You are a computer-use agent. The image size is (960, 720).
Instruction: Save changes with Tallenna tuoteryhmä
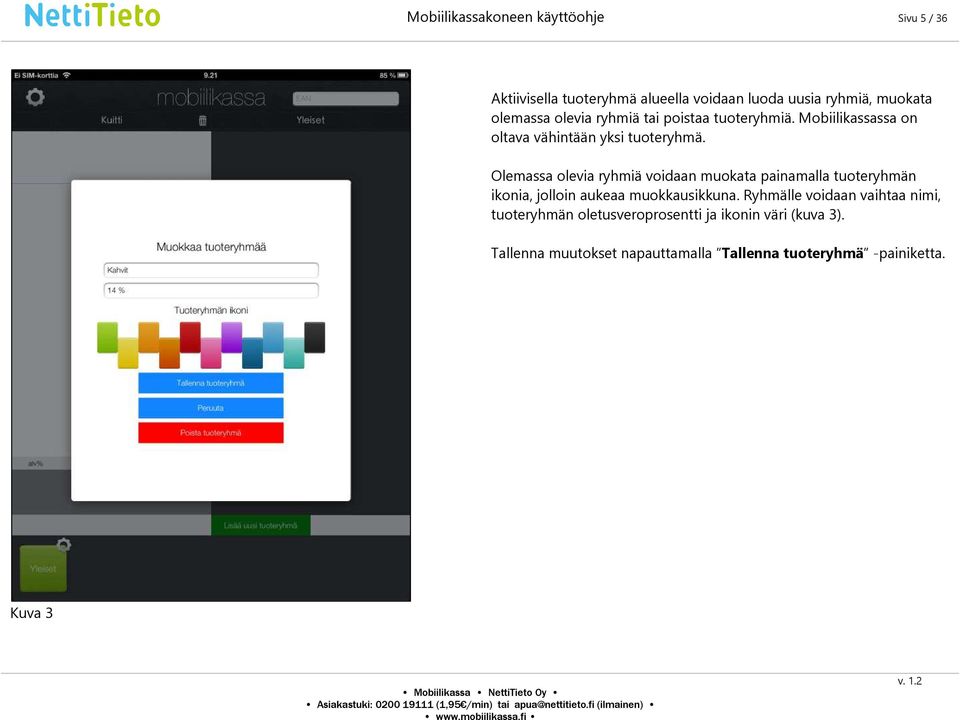211,383
